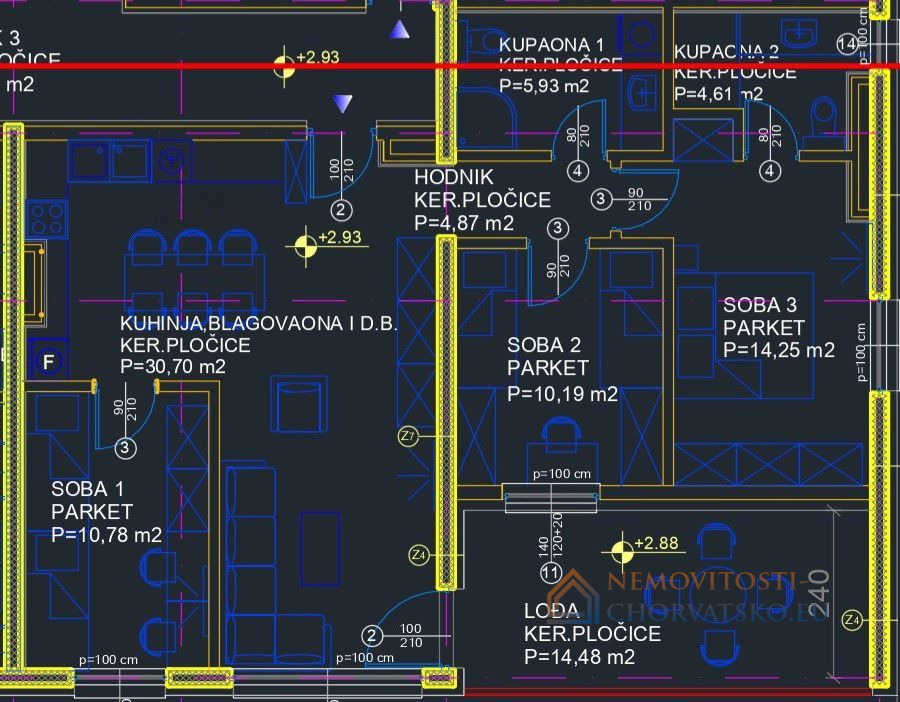Viewport: 900px width, 702px height.
Task: Click the LOĐA room label
Action: (x=552, y=611)
